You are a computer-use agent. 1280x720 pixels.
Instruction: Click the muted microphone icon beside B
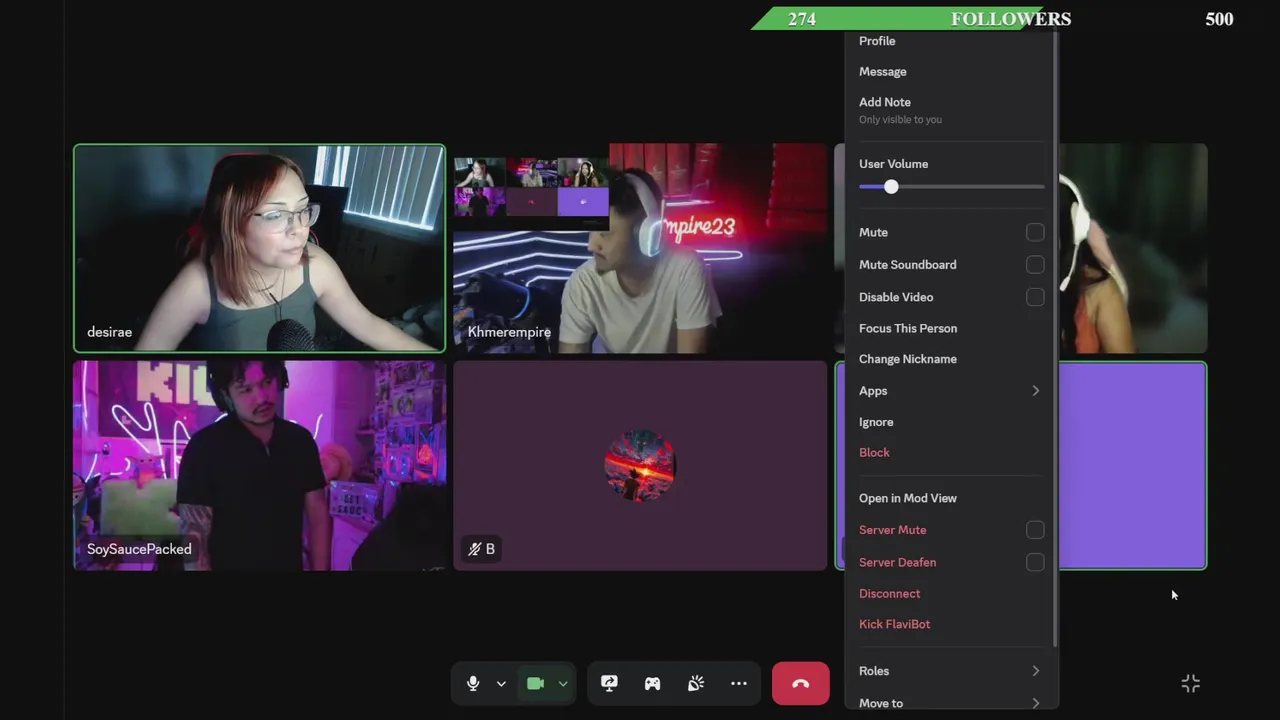pyautogui.click(x=475, y=549)
